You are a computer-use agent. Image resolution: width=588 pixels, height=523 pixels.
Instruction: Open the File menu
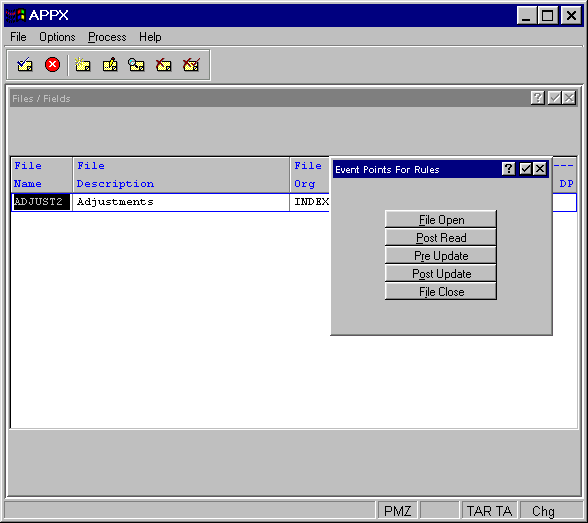[18, 37]
